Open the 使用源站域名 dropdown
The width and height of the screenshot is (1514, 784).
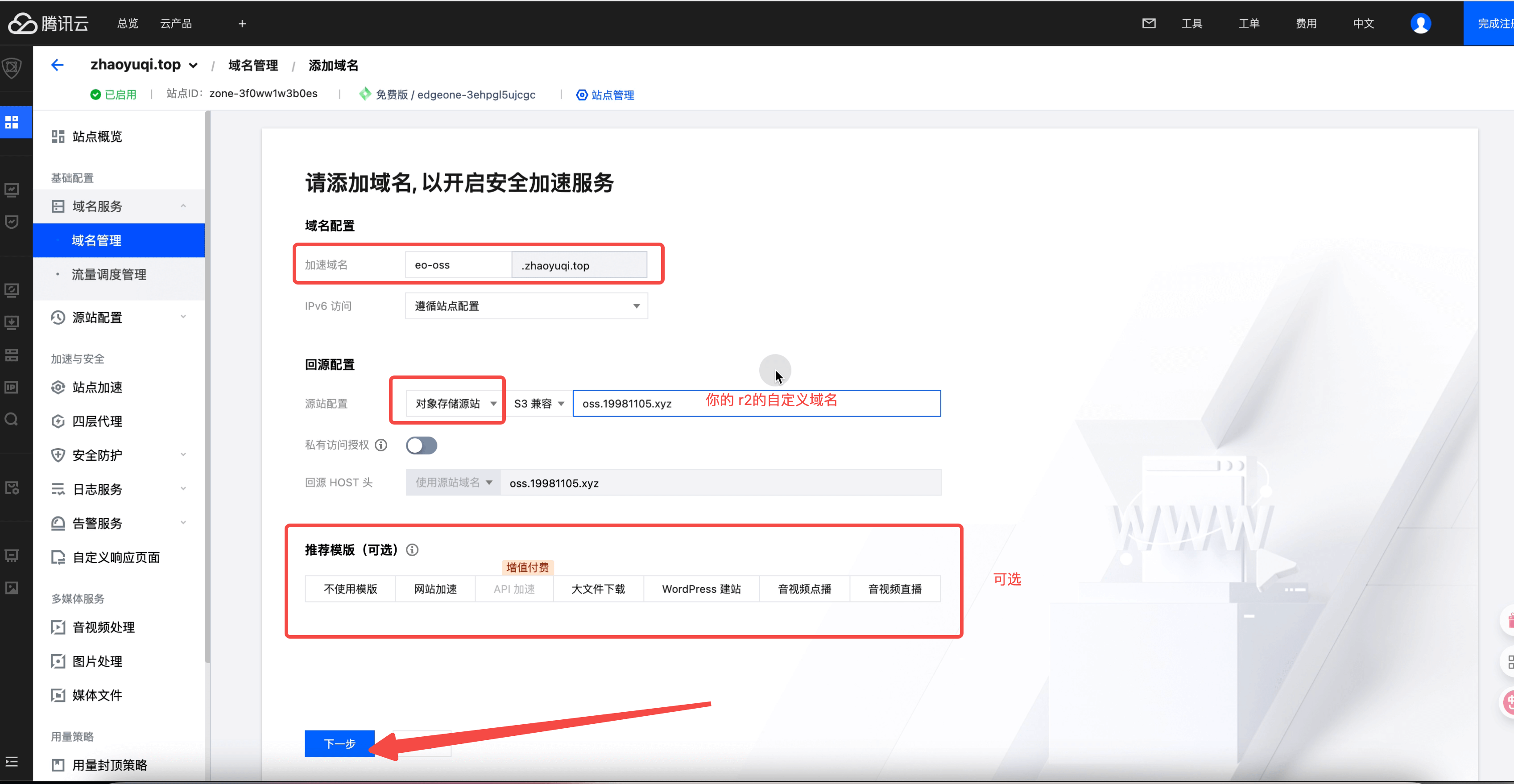453,482
